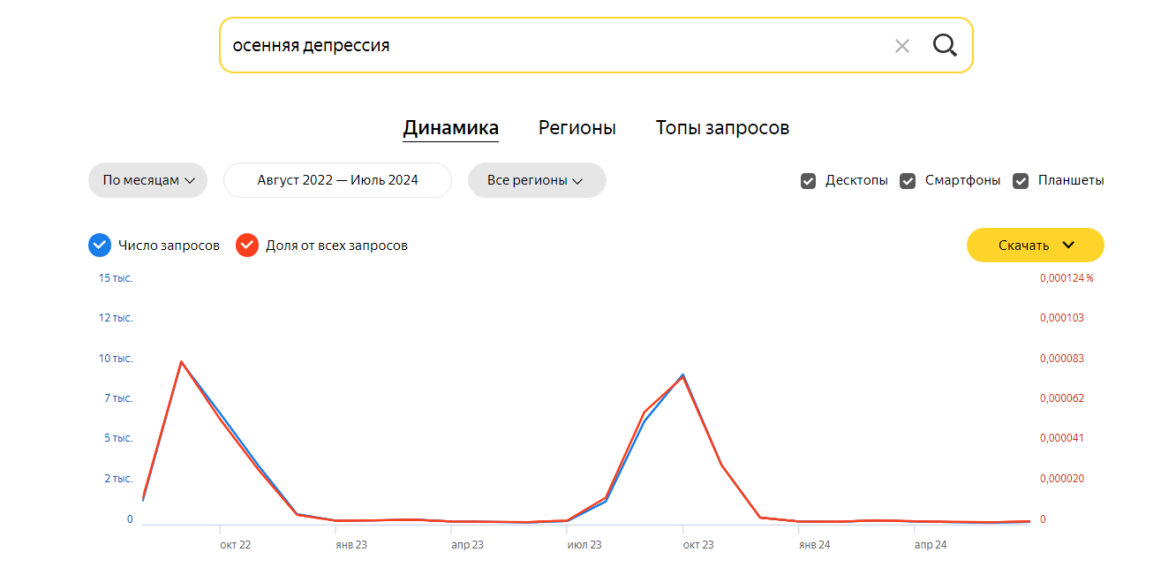This screenshot has width=1176, height=575.
Task: Open the Август 2022 — Июль 2024 date picker
Action: coord(337,181)
